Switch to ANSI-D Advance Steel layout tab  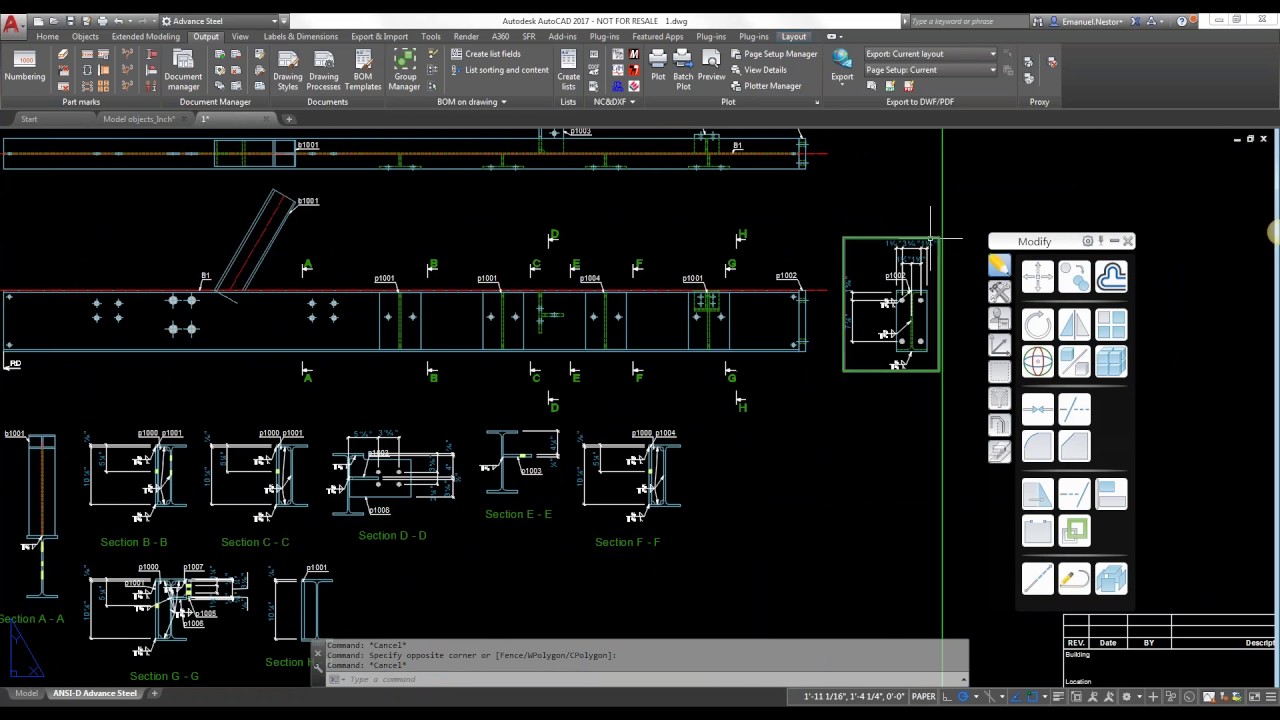click(x=95, y=693)
